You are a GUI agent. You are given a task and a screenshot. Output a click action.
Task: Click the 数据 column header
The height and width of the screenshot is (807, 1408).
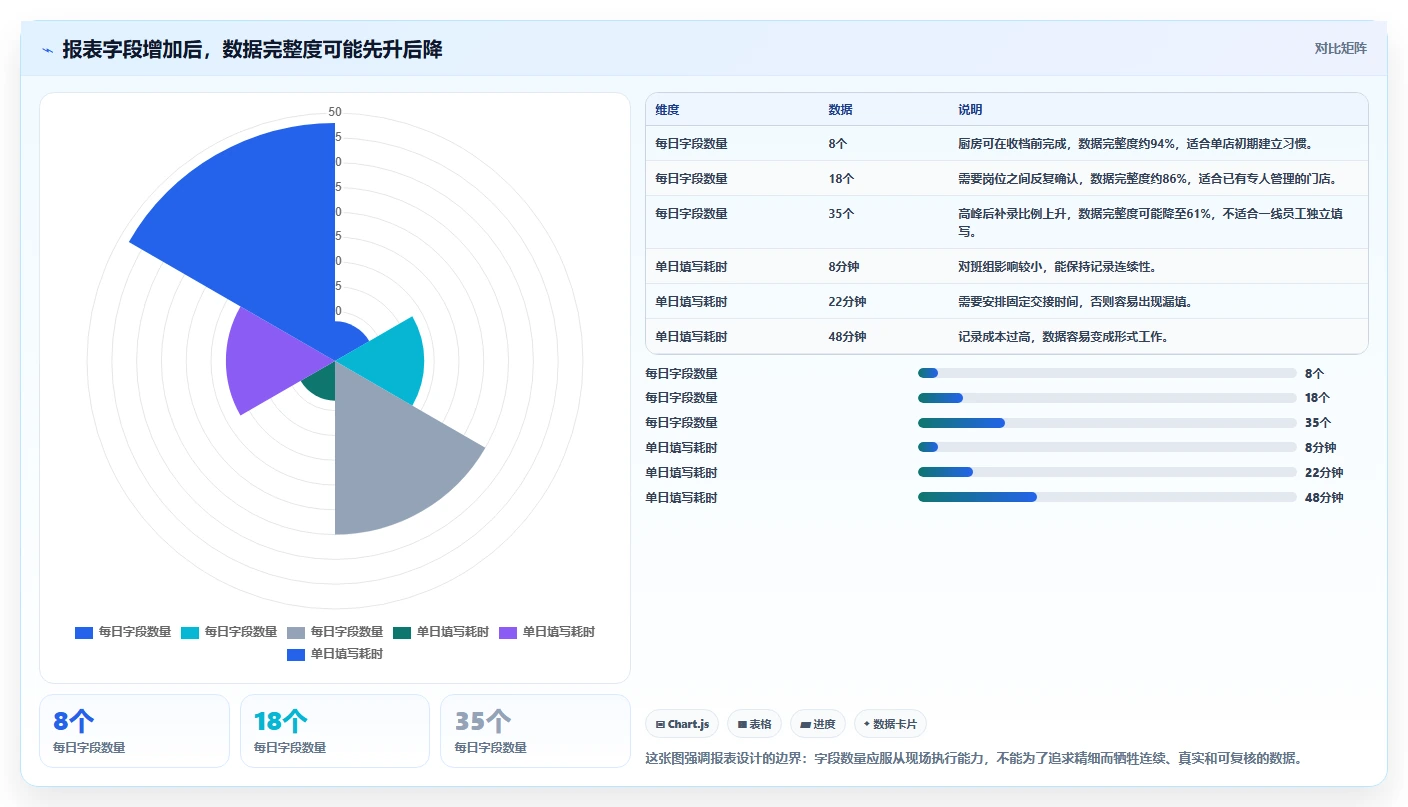tap(840, 110)
